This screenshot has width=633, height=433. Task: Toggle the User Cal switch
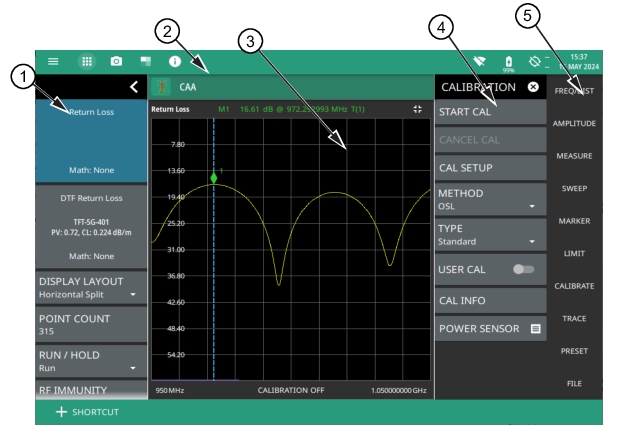coord(521,270)
